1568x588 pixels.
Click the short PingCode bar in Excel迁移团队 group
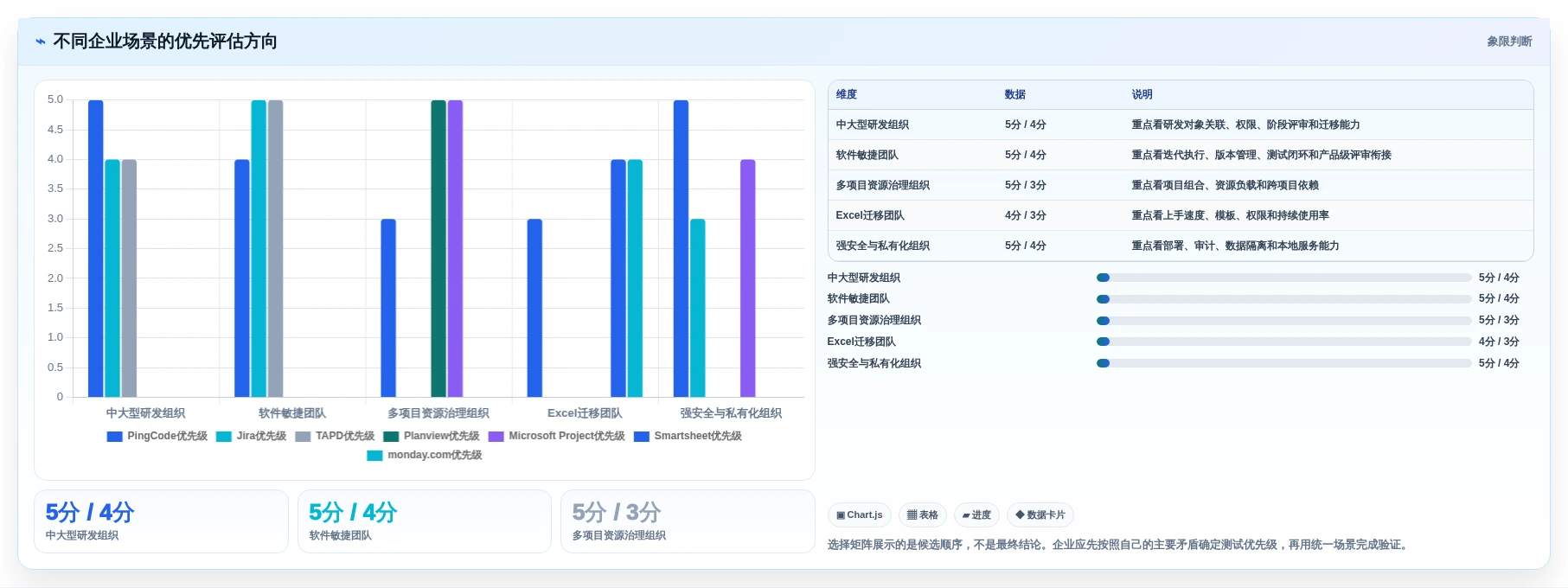(x=534, y=309)
